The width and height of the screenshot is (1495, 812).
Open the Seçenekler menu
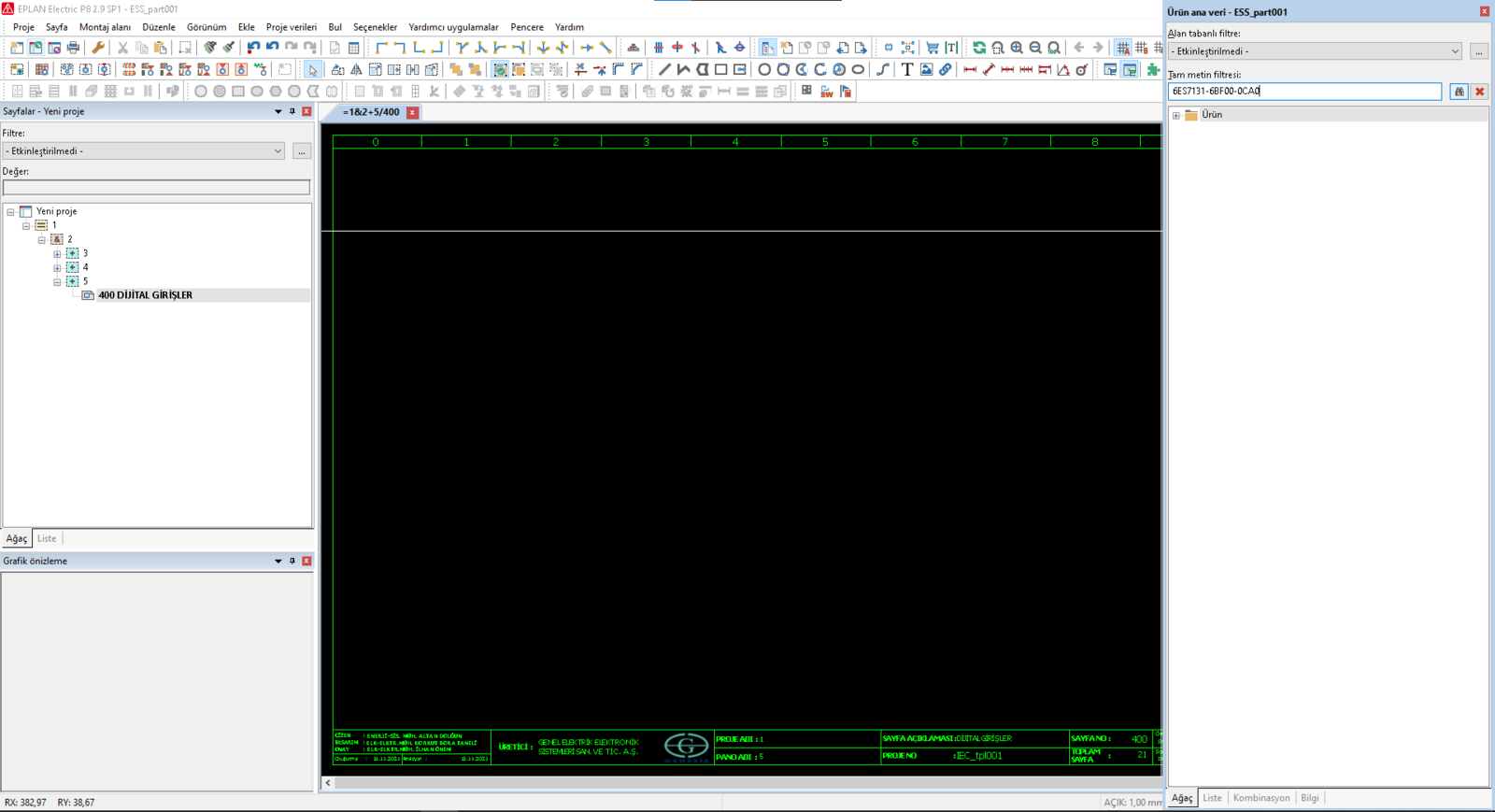pos(375,27)
